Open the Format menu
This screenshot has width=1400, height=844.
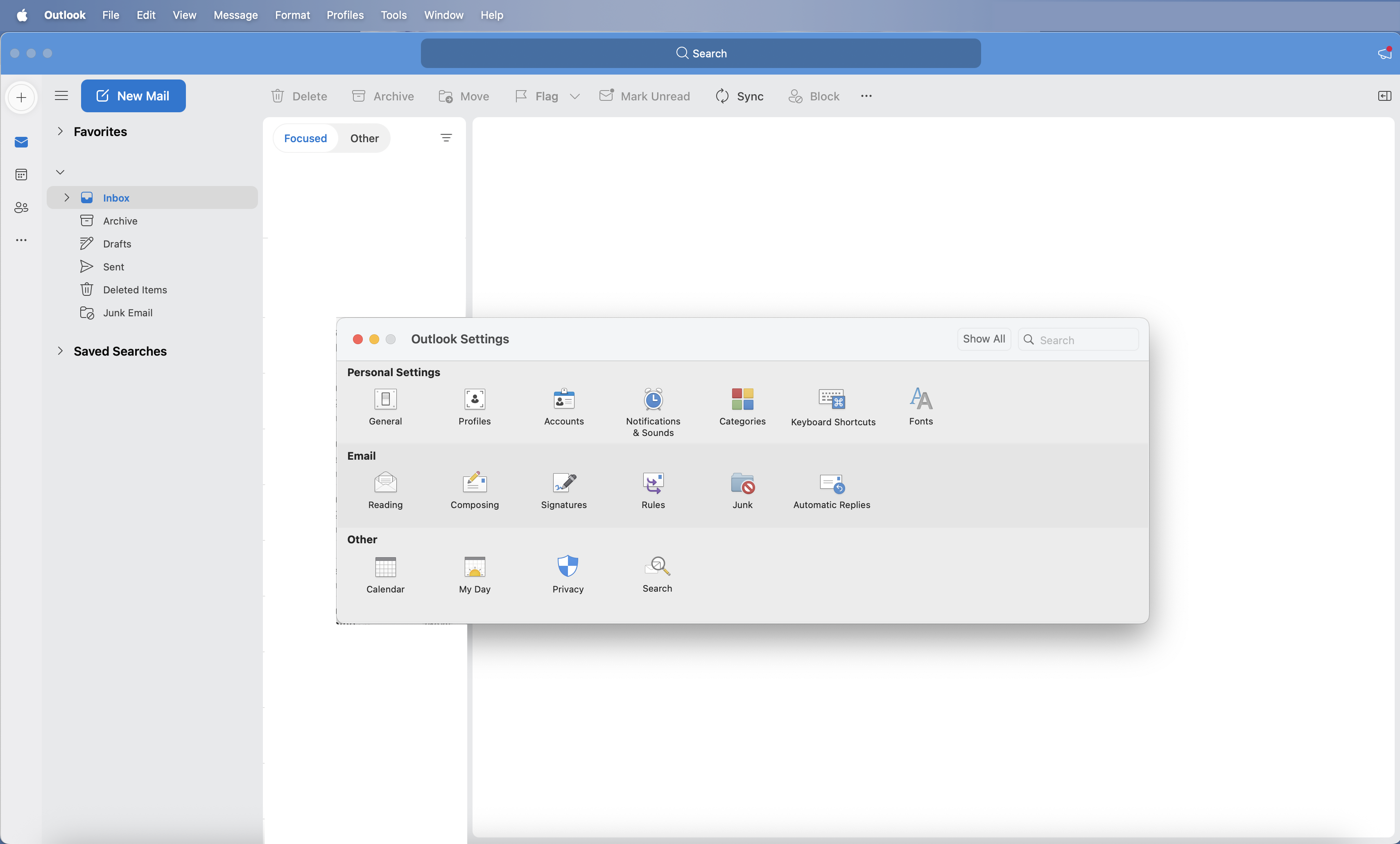(x=292, y=15)
